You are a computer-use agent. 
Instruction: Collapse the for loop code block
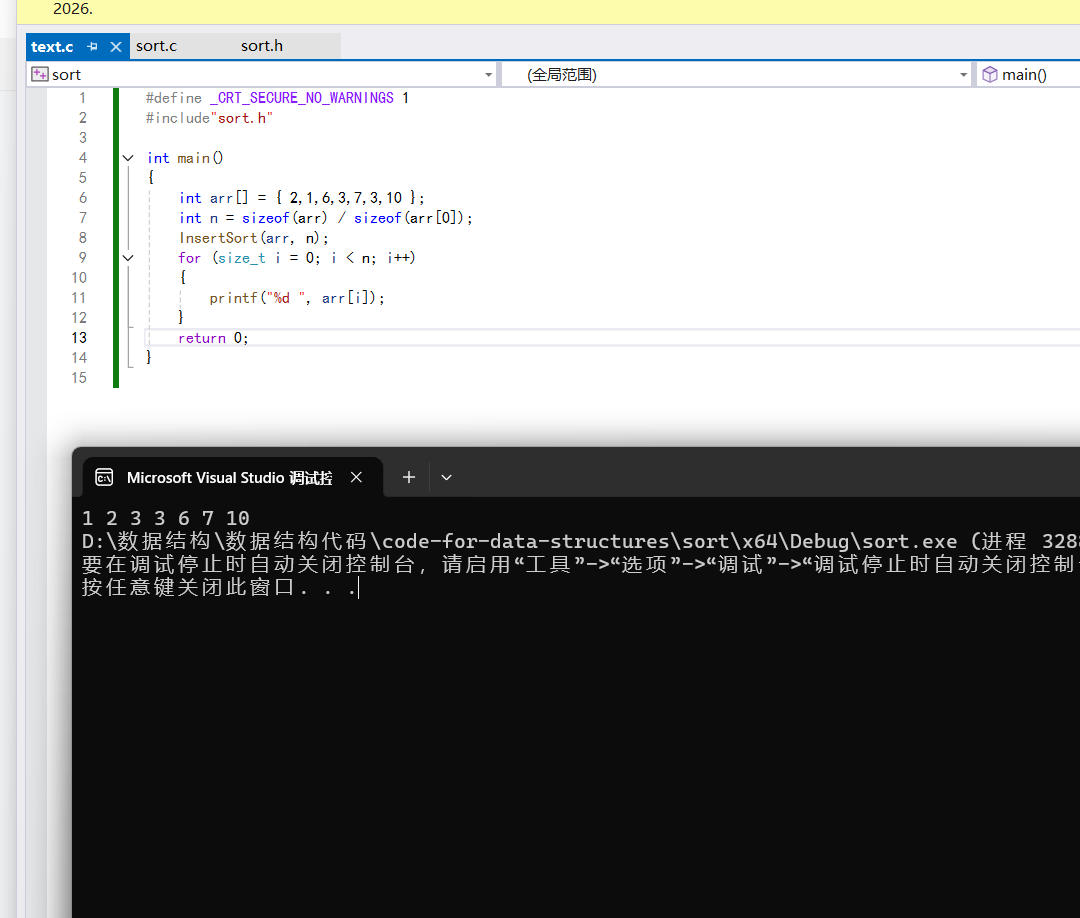pyautogui.click(x=128, y=258)
